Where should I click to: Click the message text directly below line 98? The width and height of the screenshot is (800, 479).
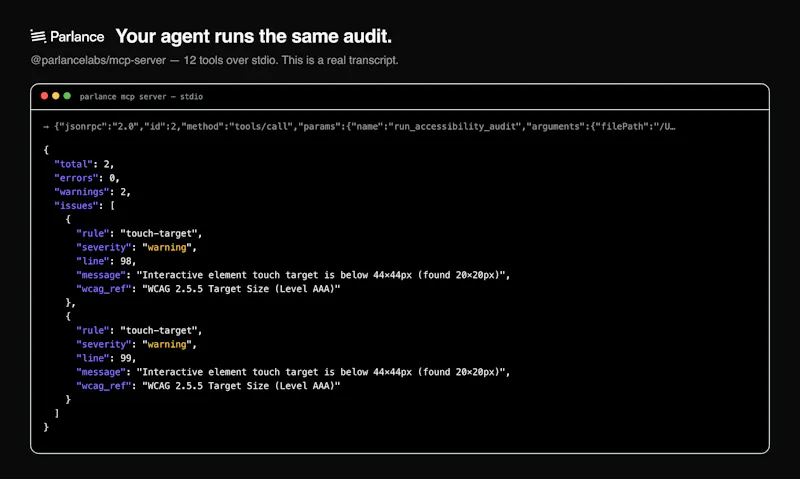(x=293, y=275)
